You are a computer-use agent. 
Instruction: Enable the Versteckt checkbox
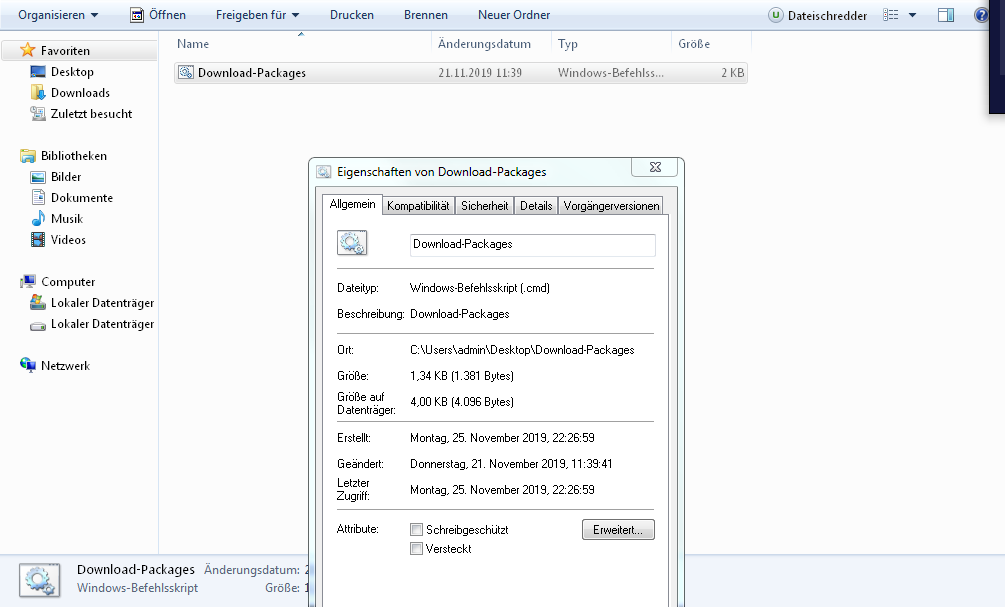click(417, 549)
